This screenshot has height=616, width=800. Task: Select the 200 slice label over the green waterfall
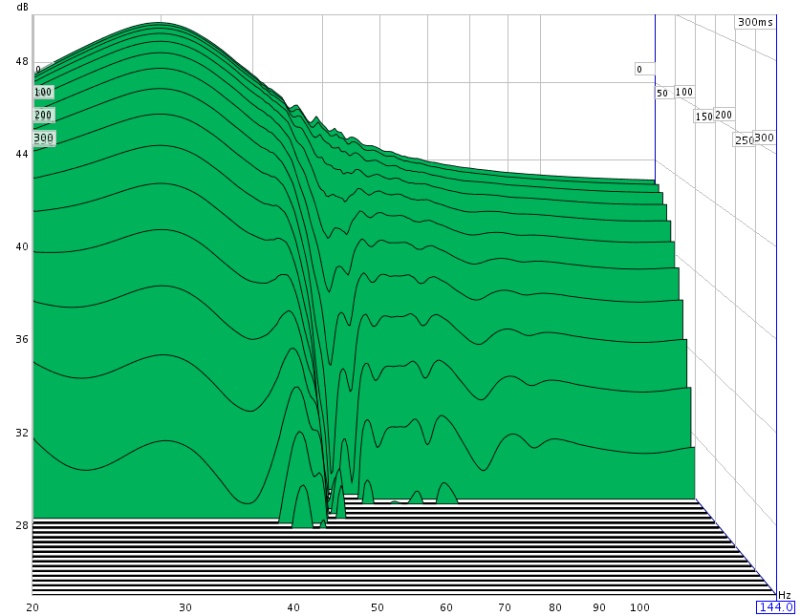[43, 115]
